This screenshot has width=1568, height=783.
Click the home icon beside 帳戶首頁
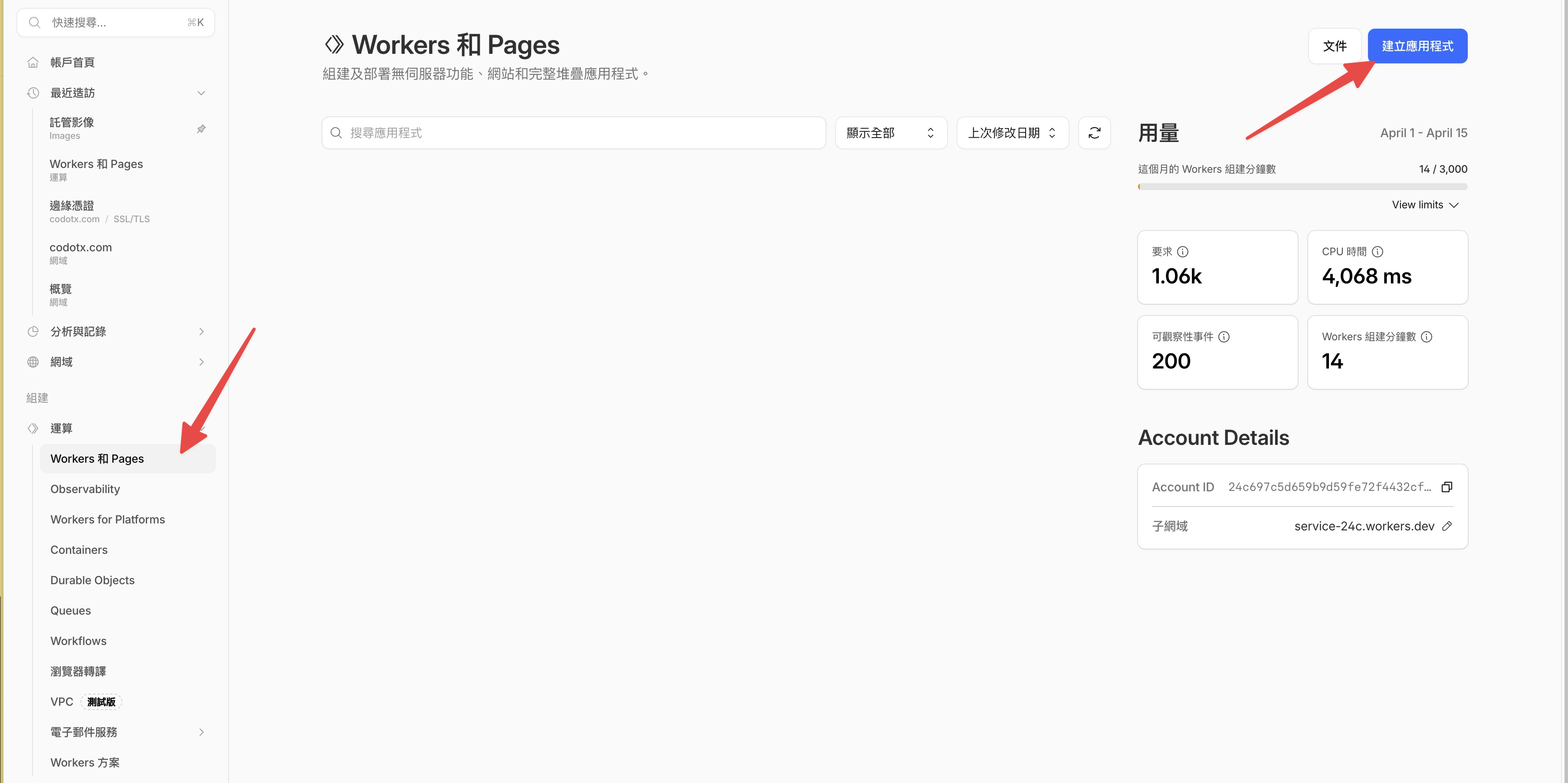click(33, 62)
